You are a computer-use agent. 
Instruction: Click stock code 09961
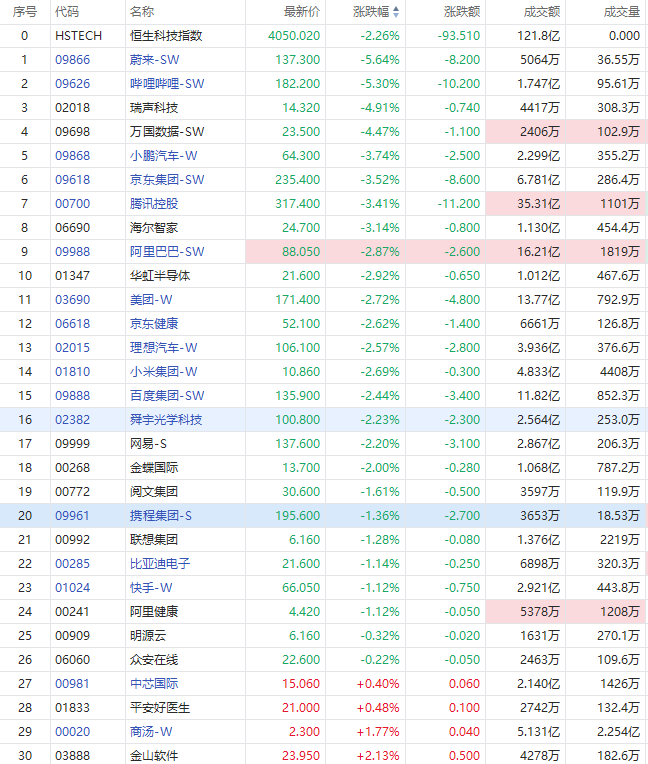[x=73, y=516]
